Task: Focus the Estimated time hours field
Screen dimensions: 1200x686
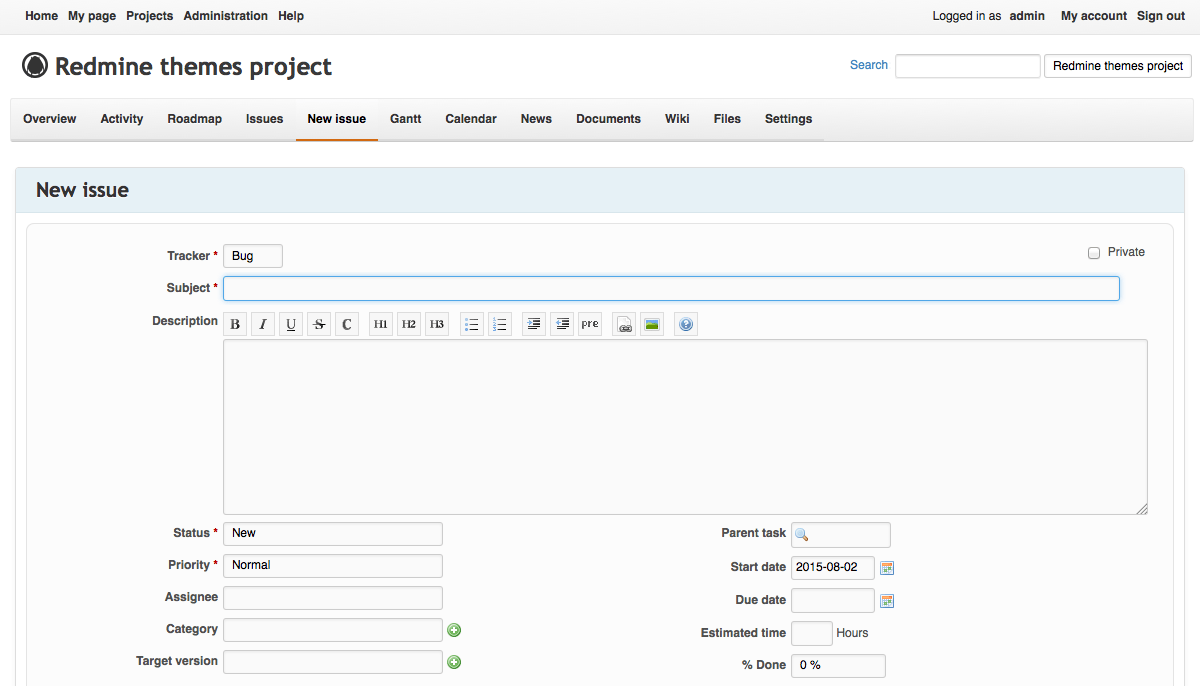Action: pos(812,633)
